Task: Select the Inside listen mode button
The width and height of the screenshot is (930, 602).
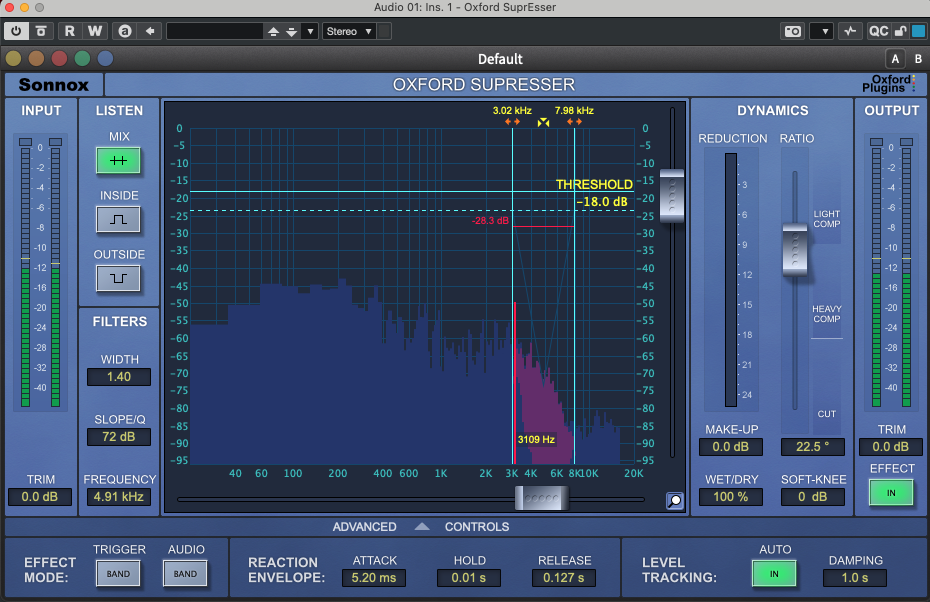Action: [118, 218]
